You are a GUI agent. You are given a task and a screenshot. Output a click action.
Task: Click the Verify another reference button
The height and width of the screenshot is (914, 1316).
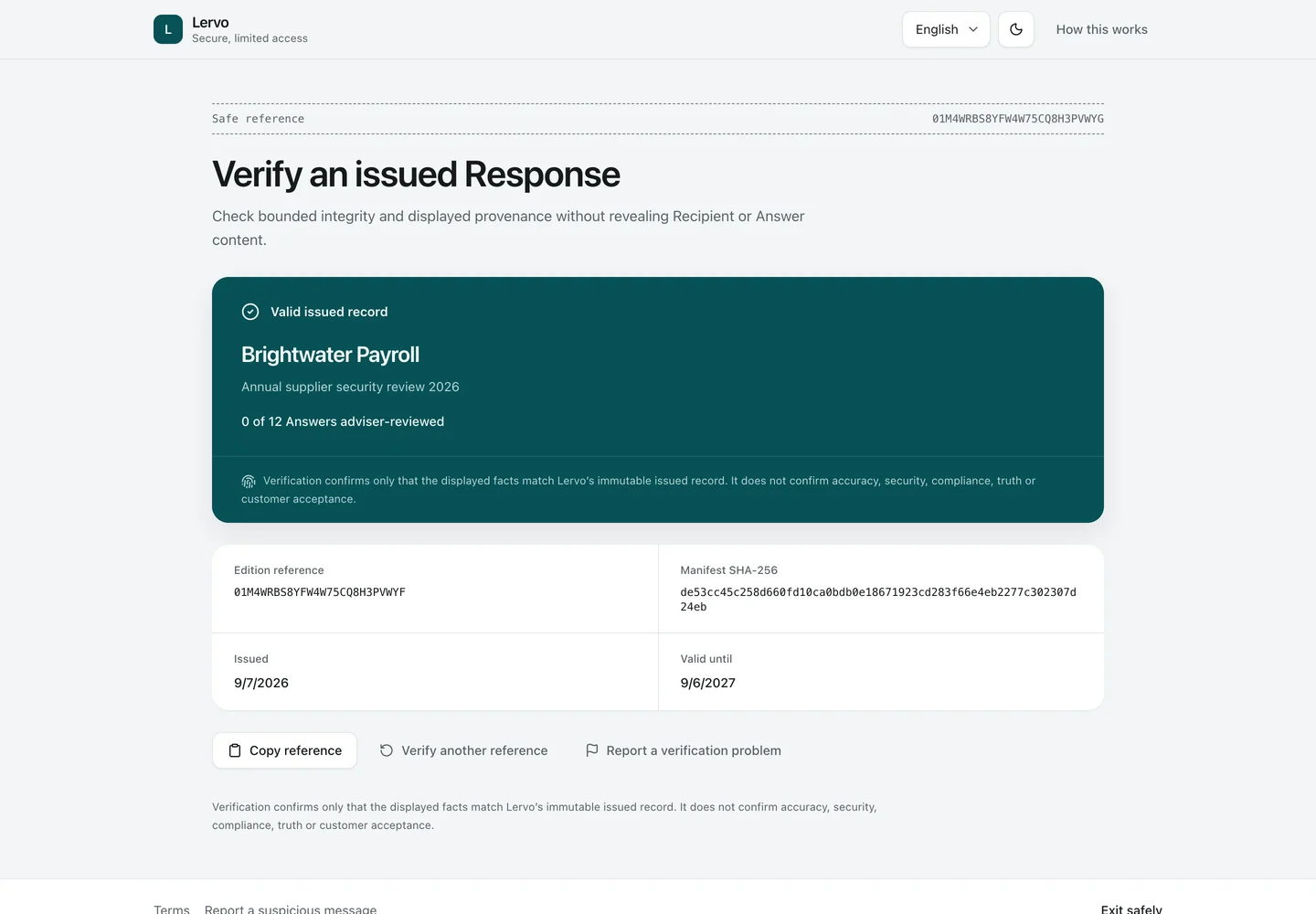pos(463,750)
